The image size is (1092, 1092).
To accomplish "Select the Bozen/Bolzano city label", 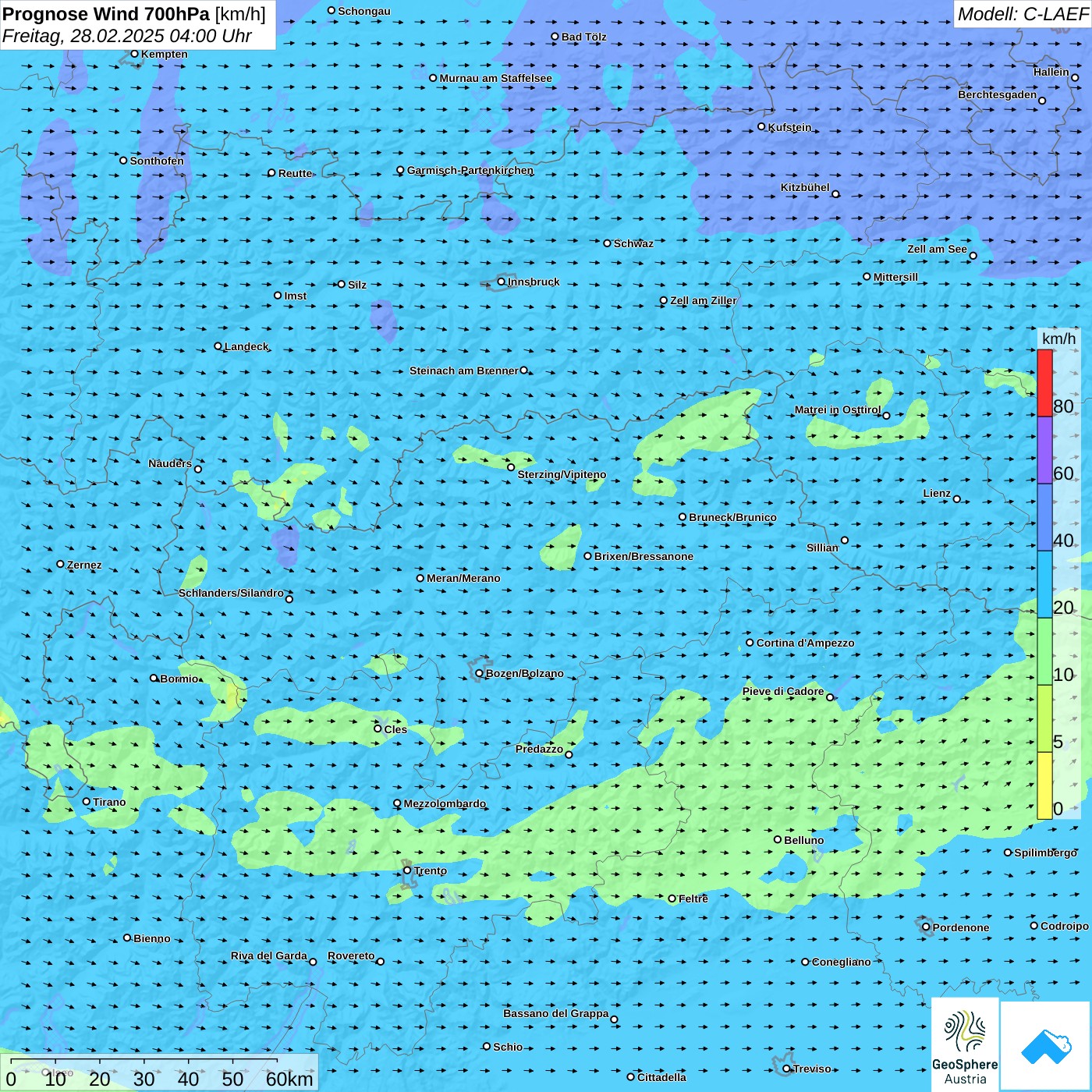I will [x=524, y=673].
